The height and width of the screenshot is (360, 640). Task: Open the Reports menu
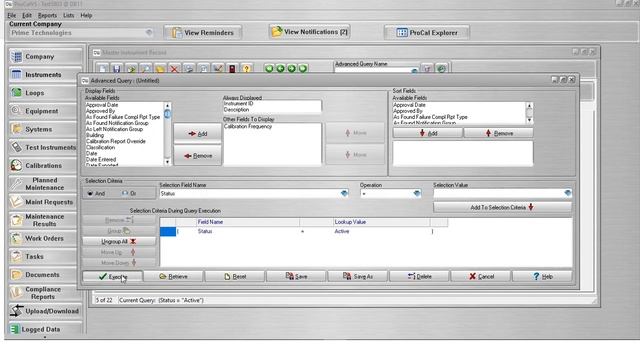pyautogui.click(x=47, y=15)
